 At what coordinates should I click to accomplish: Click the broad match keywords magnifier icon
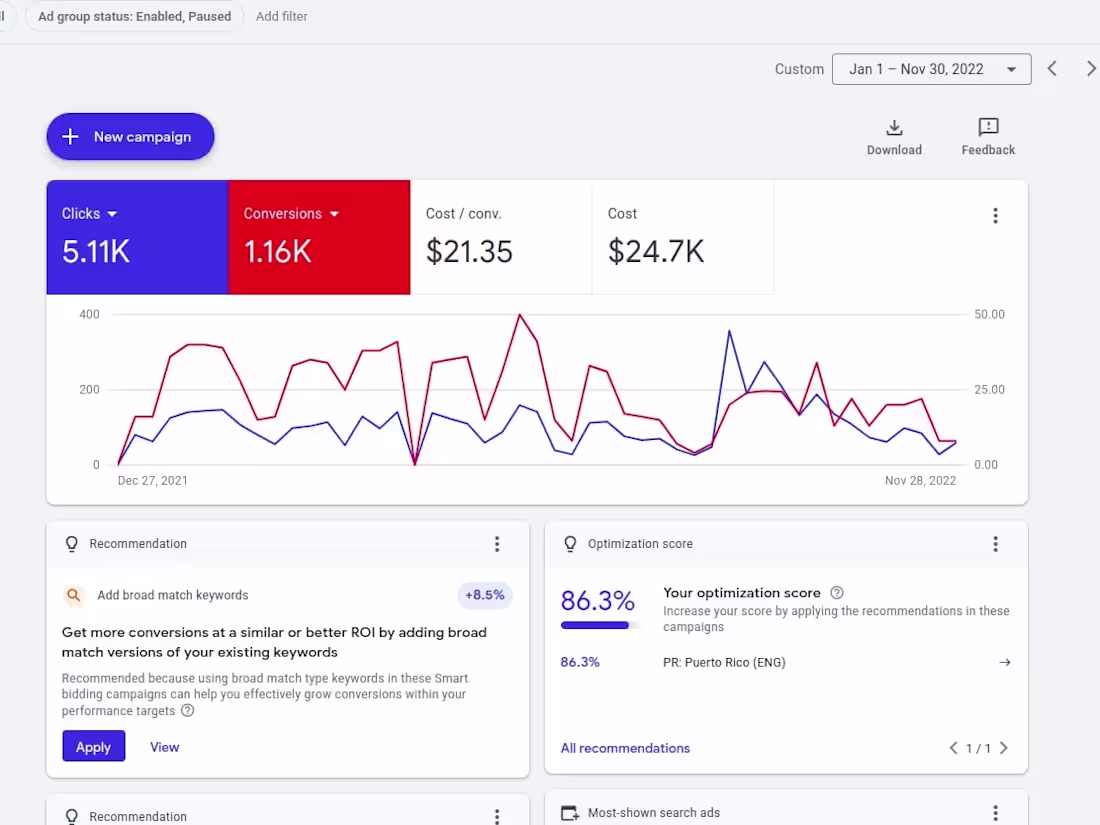(73, 595)
